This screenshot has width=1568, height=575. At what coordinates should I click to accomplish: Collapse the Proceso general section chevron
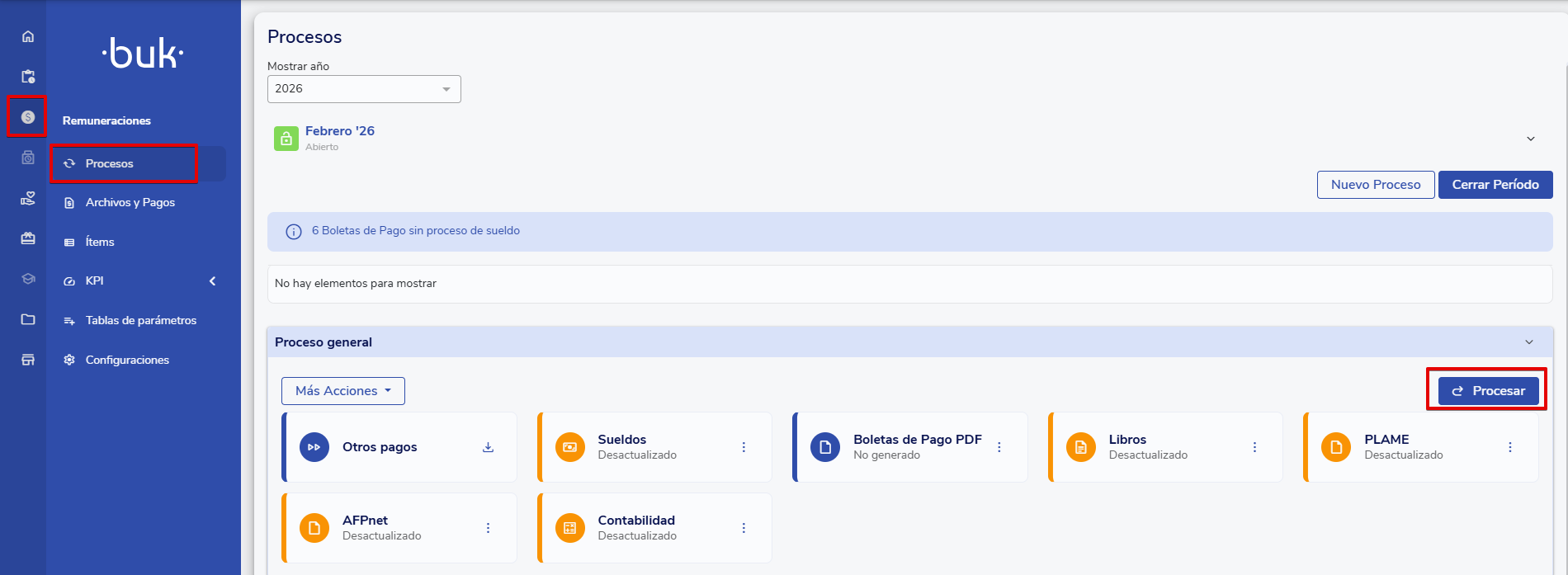[x=1529, y=342]
